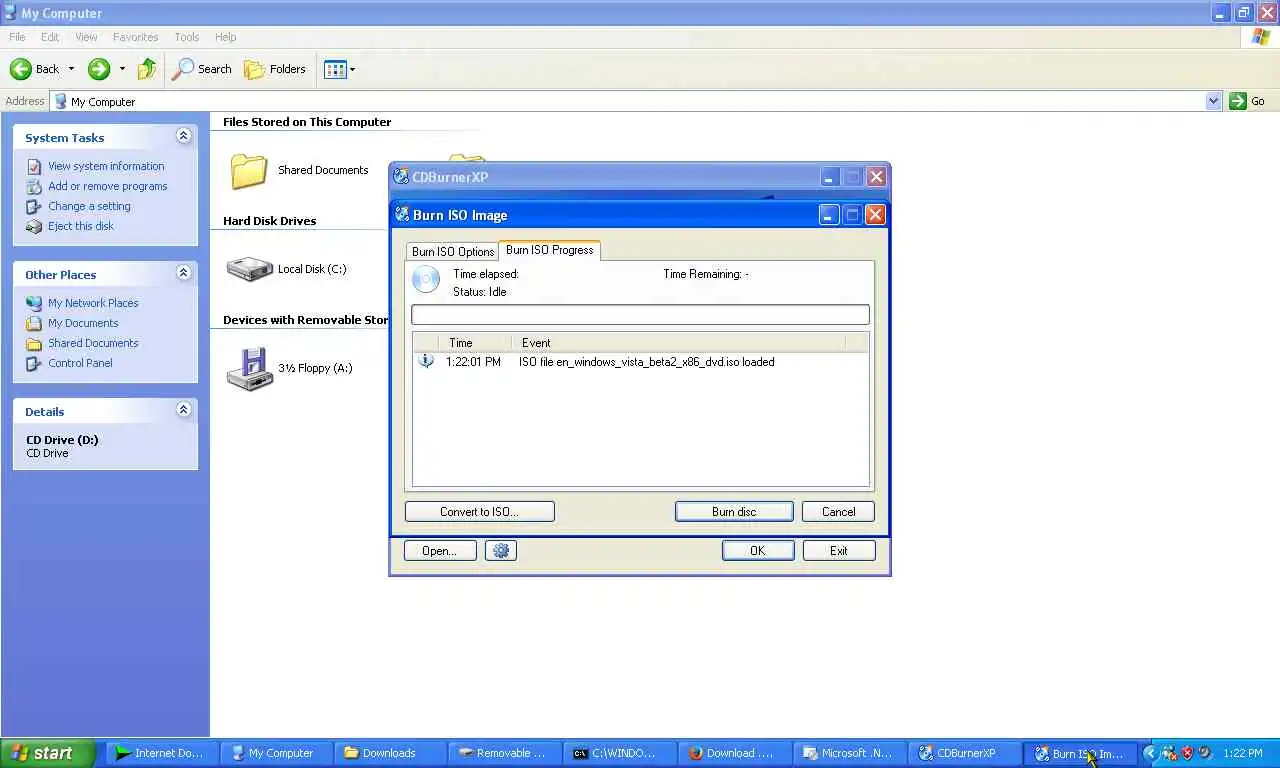Image resolution: width=1280 pixels, height=768 pixels.
Task: Toggle the Folders pane button
Action: (275, 69)
